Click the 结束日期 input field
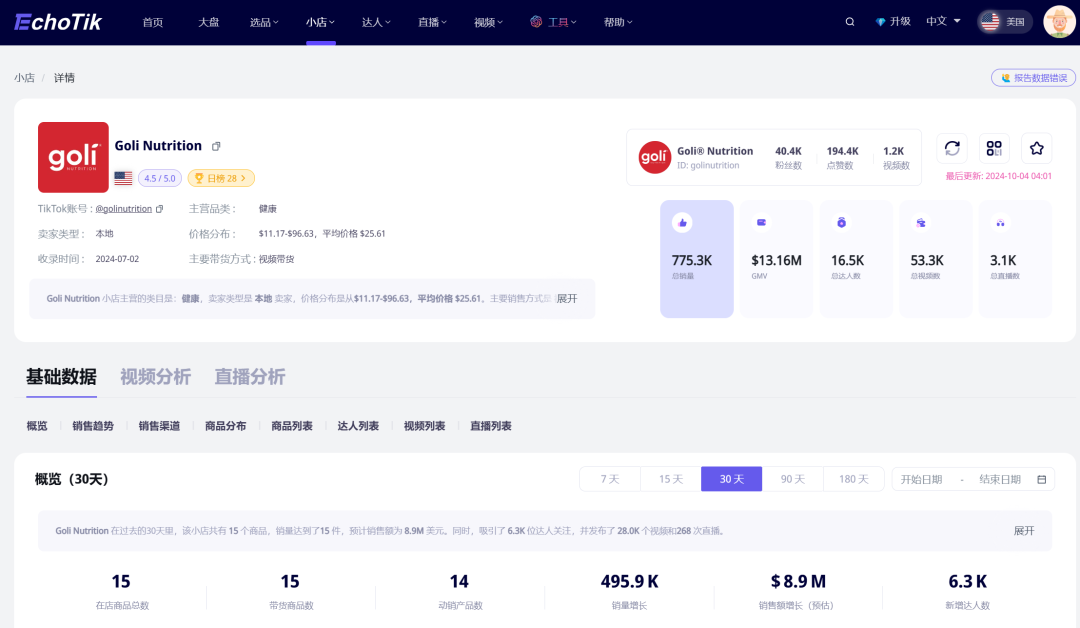 [x=1000, y=479]
